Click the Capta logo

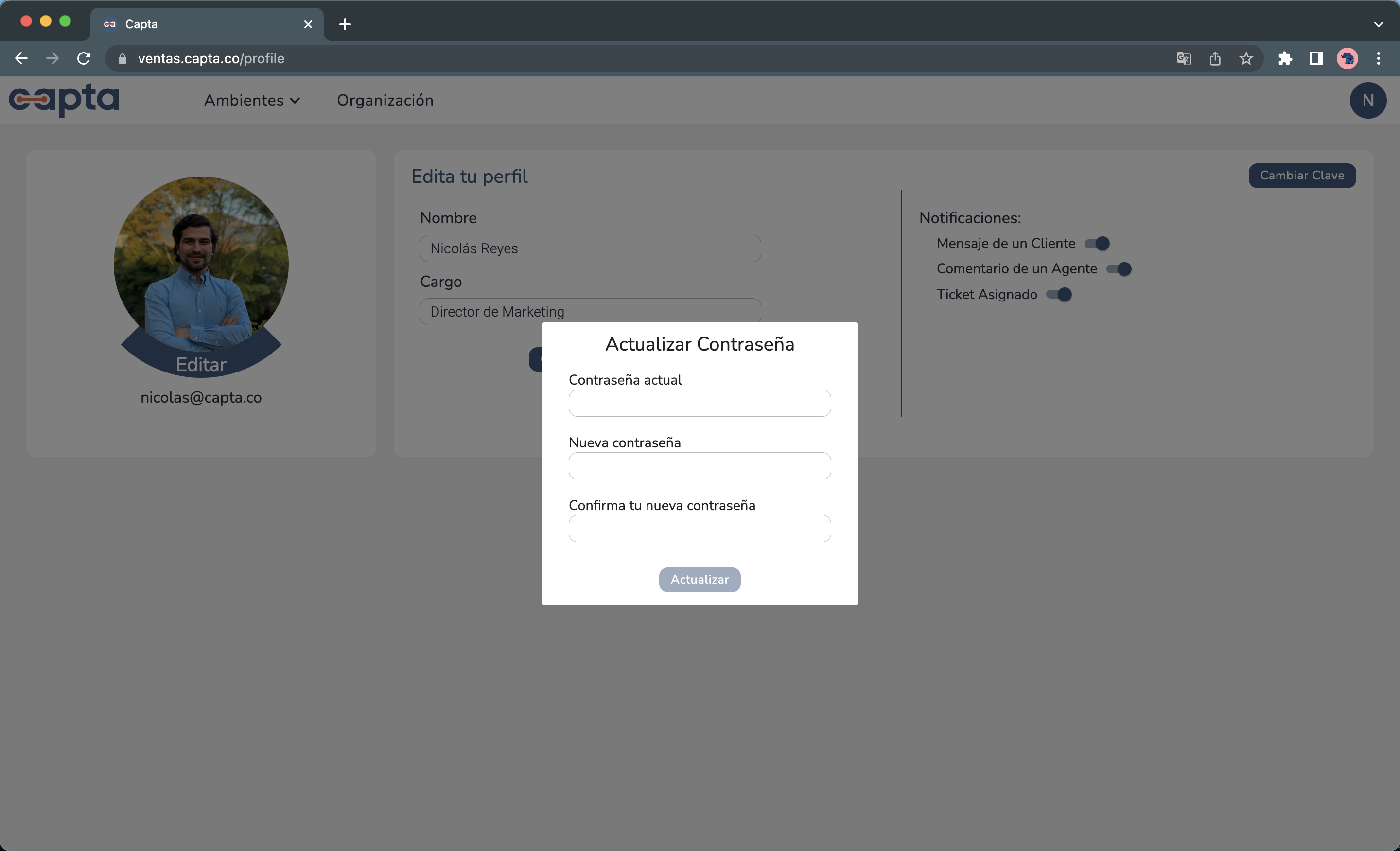click(64, 100)
